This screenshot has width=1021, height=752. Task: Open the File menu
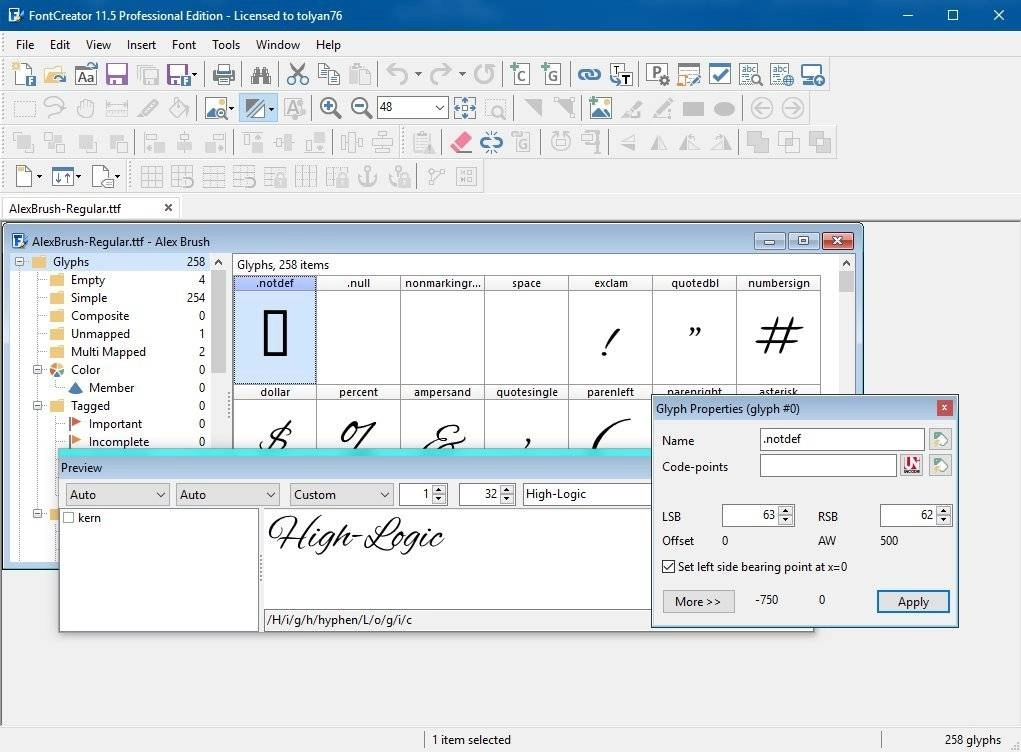25,45
